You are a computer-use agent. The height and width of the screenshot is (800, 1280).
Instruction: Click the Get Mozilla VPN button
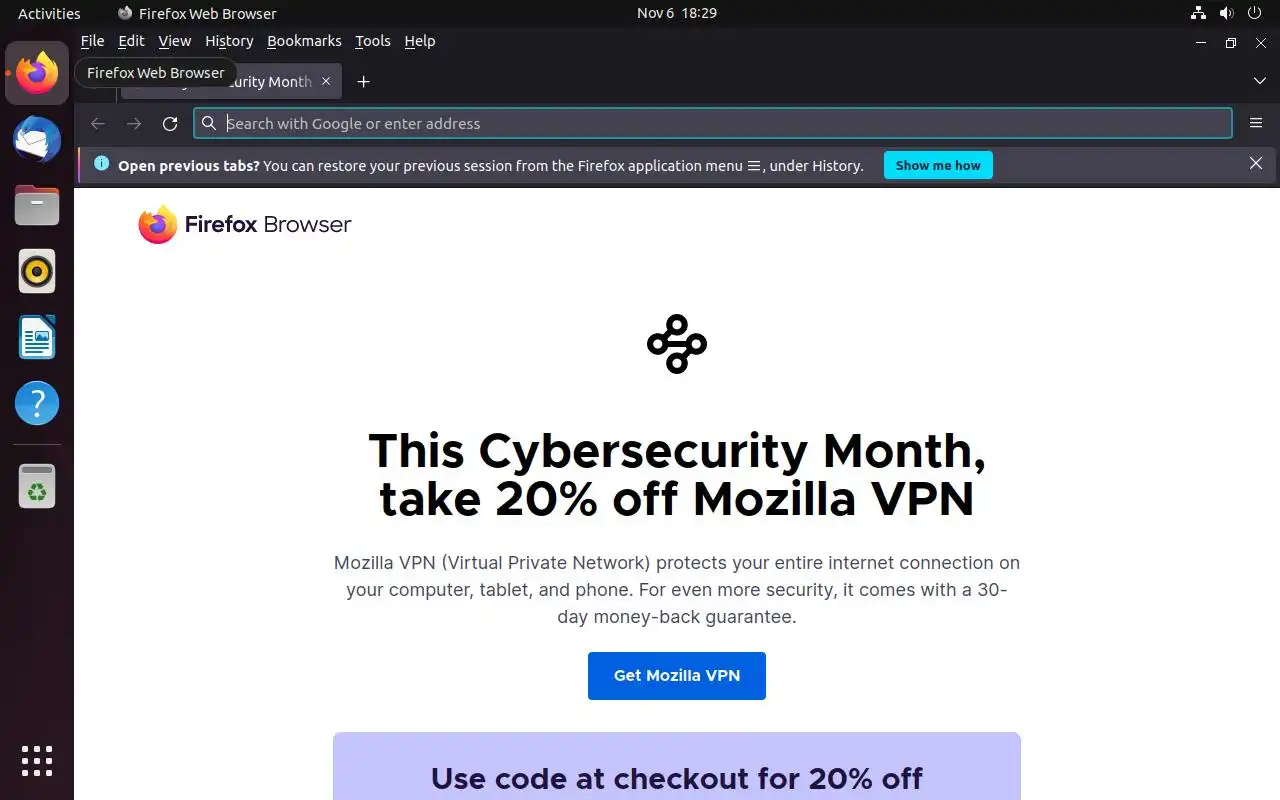coord(676,676)
